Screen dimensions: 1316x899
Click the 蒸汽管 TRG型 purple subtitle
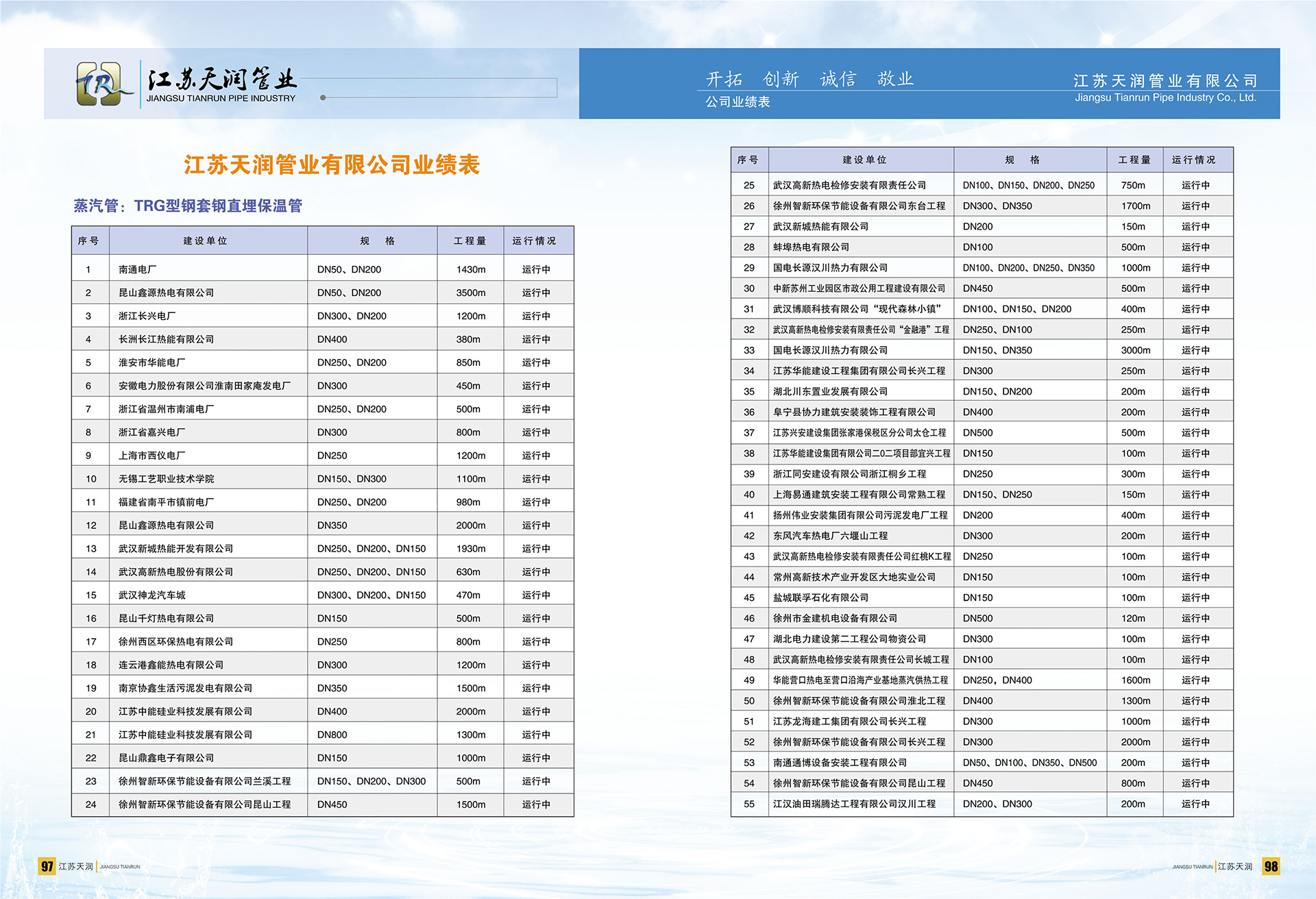(x=188, y=206)
